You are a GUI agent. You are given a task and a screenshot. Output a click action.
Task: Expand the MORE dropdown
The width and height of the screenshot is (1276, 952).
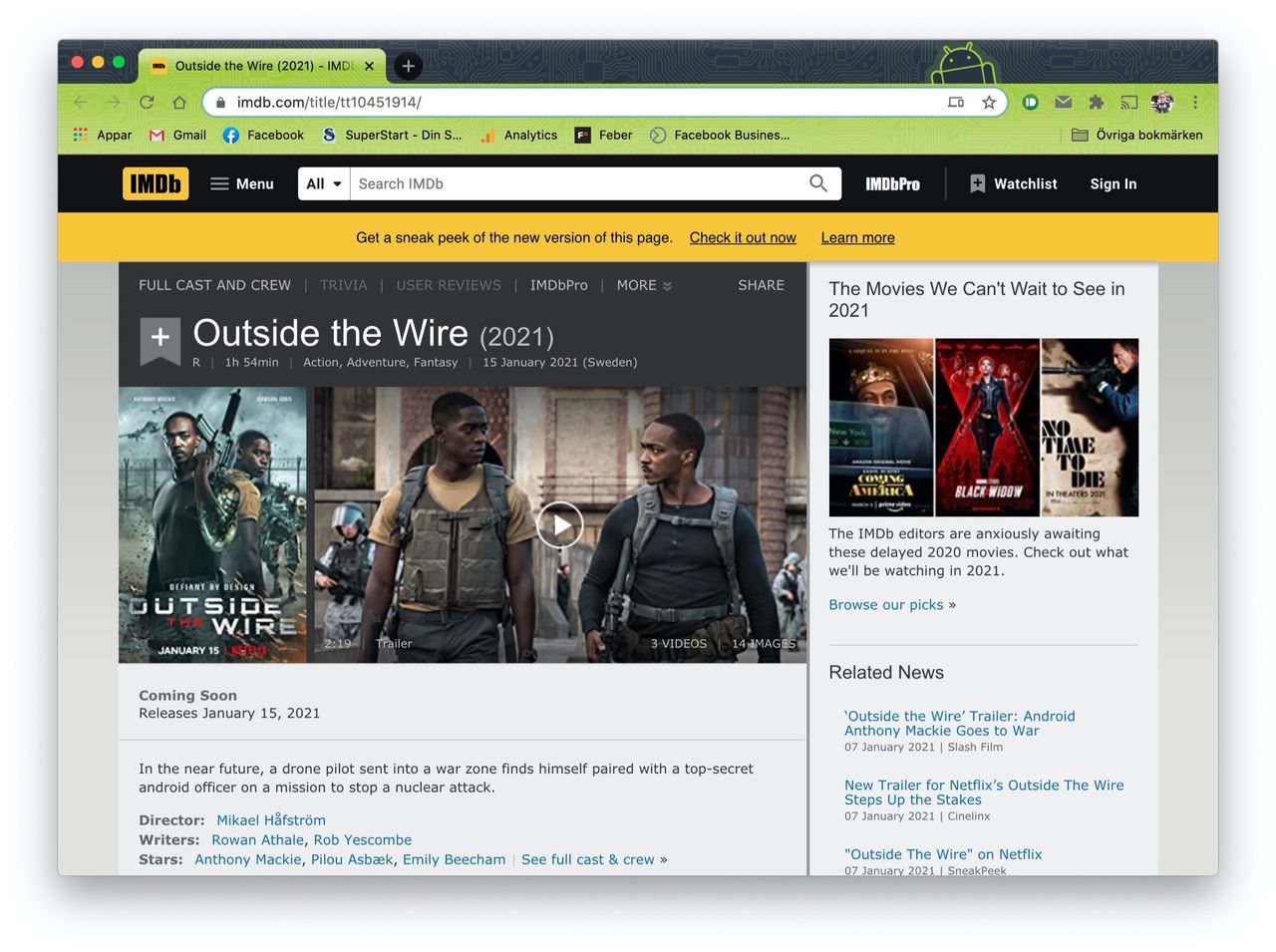click(x=643, y=285)
